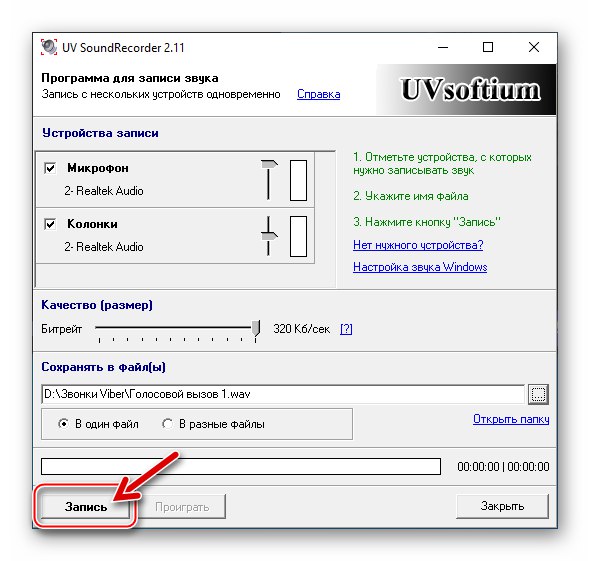
Task: Click the [?] bitrate help link
Action: (346, 329)
